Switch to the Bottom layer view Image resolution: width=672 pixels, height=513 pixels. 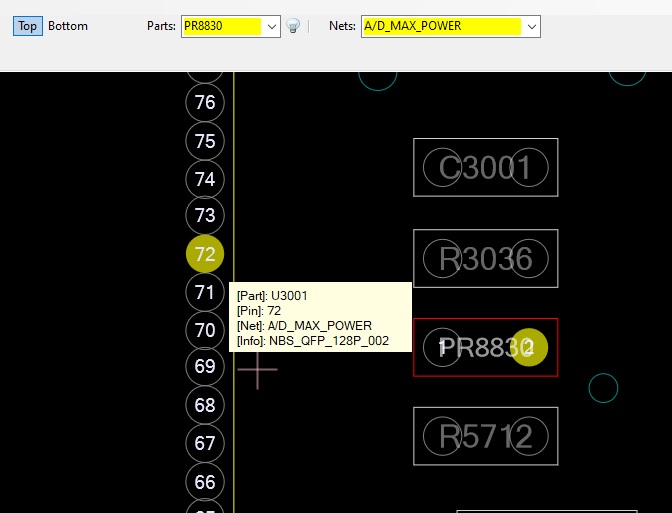tap(68, 26)
